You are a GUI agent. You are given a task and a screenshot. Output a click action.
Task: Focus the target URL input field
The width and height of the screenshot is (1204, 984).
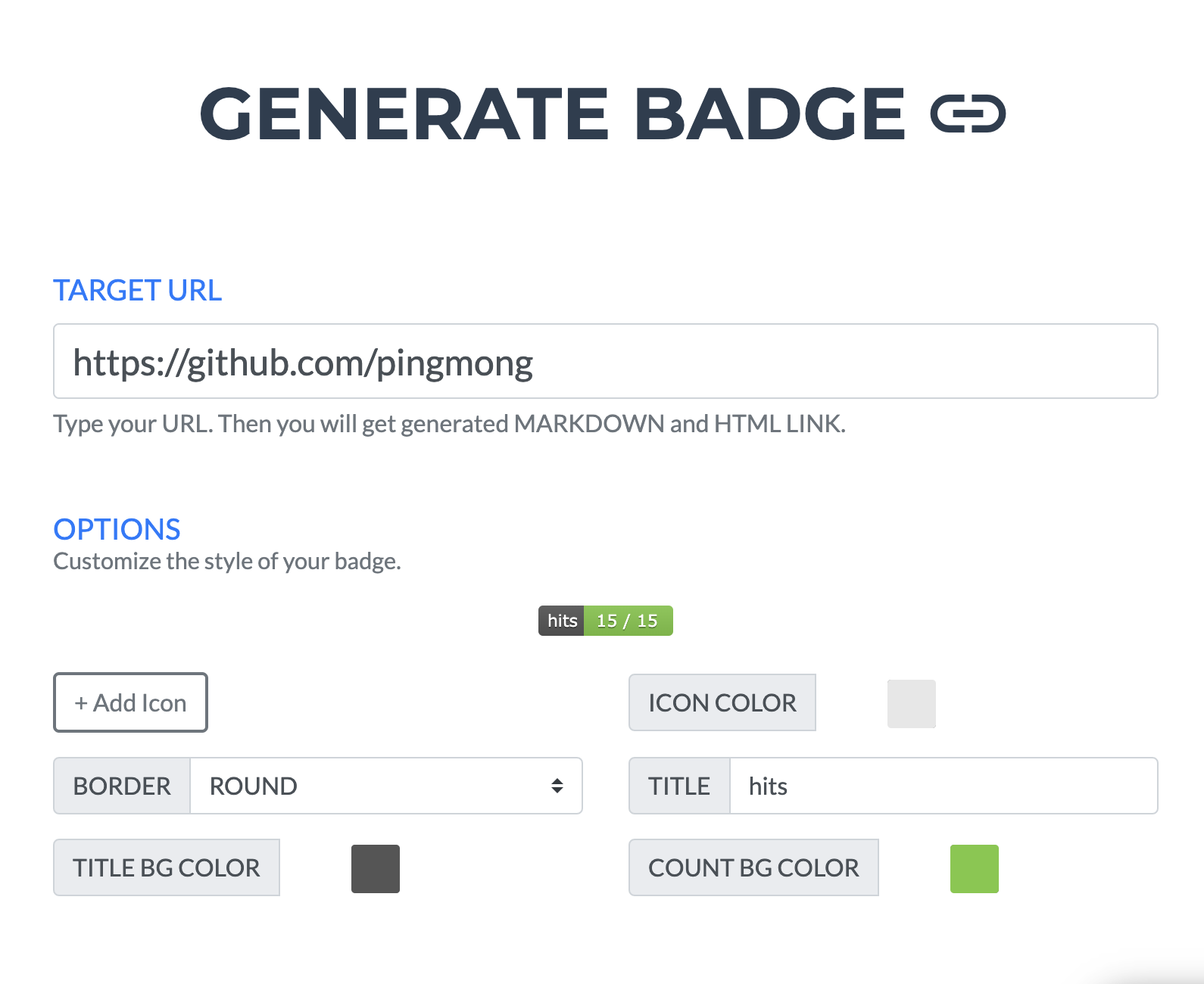pyautogui.click(x=605, y=362)
